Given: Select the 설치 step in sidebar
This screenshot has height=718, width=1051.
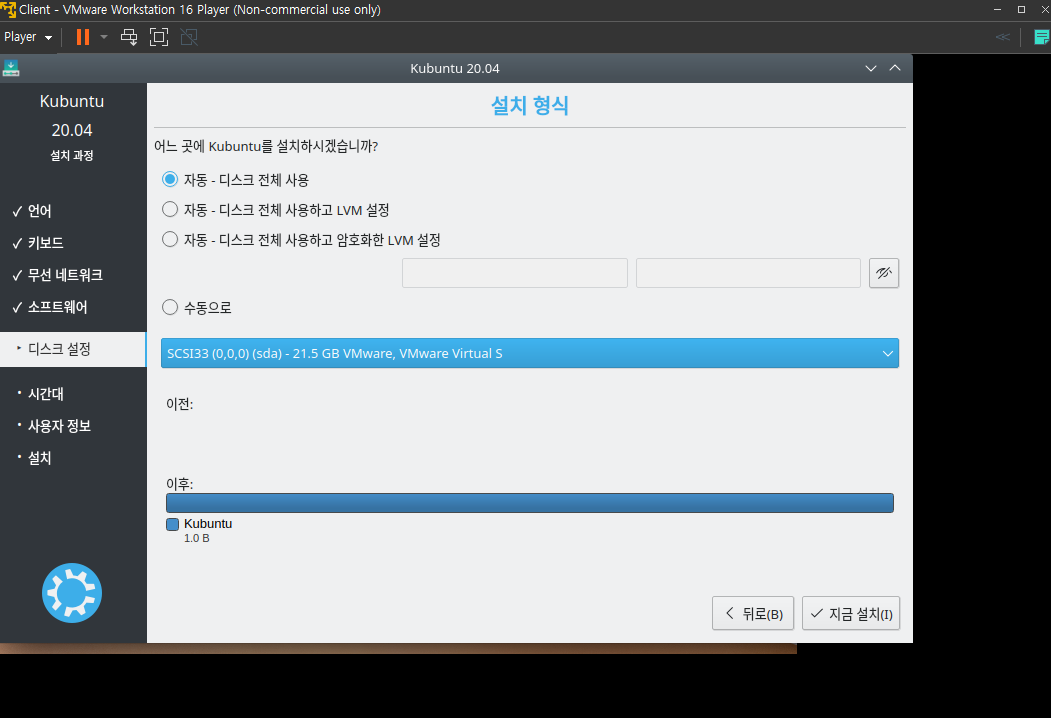Looking at the screenshot, I should pos(40,459).
